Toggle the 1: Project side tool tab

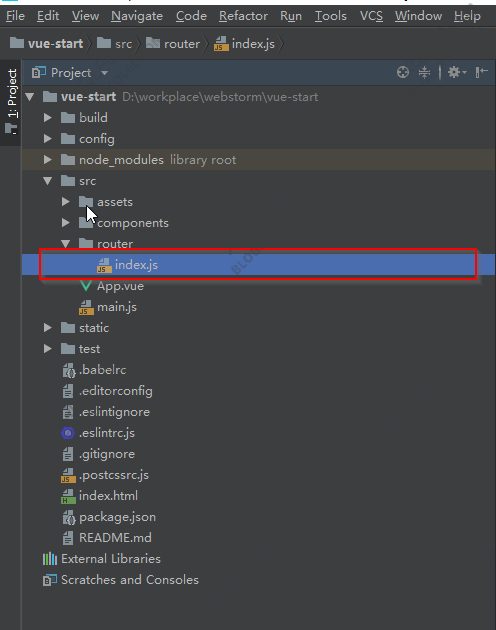tap(11, 102)
